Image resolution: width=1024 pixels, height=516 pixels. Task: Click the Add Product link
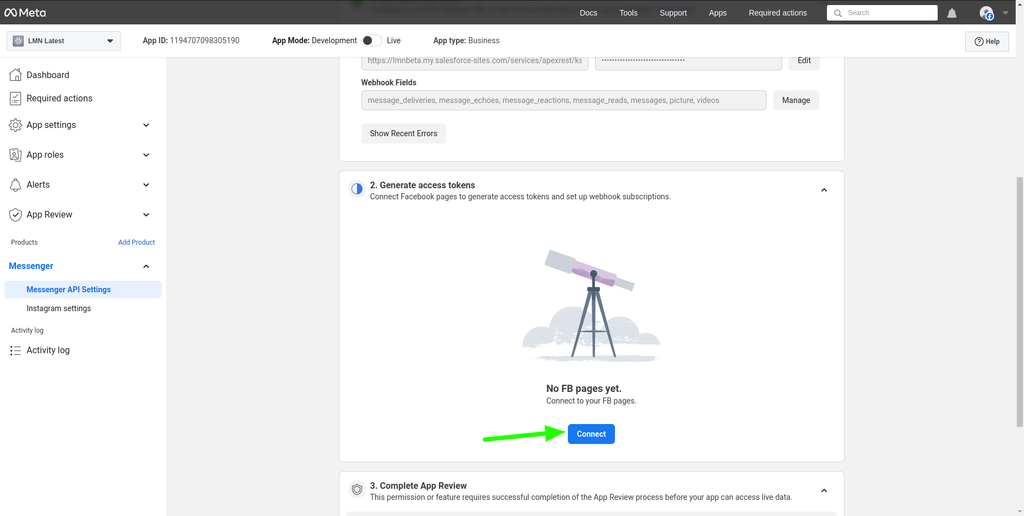point(136,242)
